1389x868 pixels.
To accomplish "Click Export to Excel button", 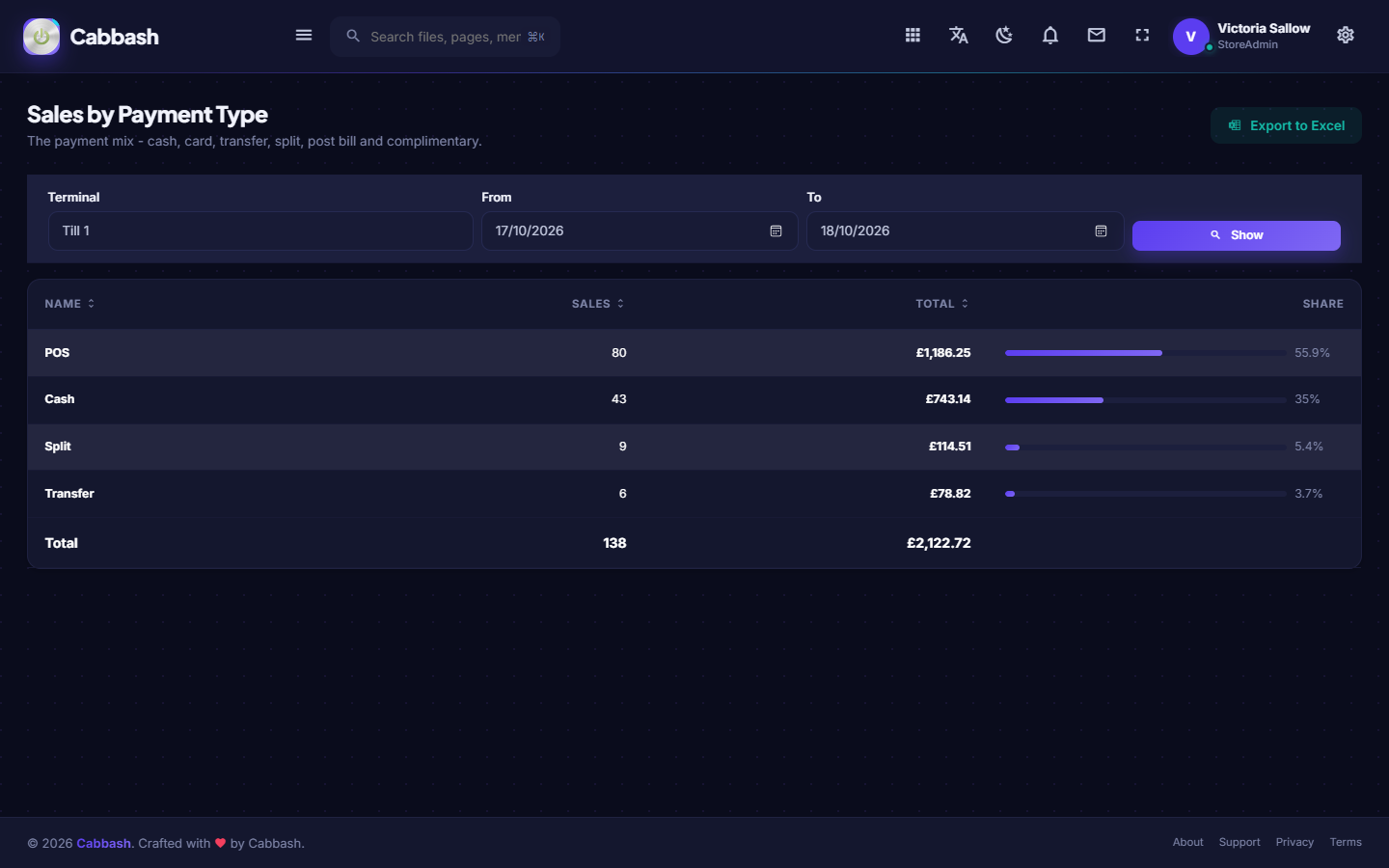I will [1286, 125].
